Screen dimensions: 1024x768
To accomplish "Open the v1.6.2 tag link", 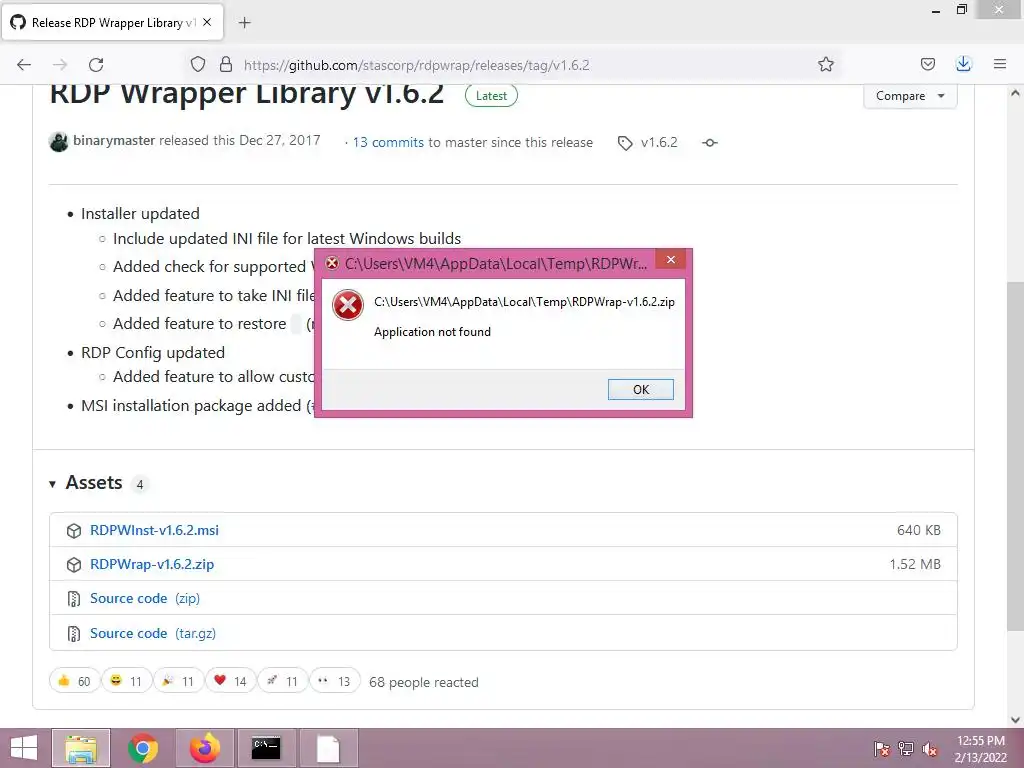I will pos(648,142).
